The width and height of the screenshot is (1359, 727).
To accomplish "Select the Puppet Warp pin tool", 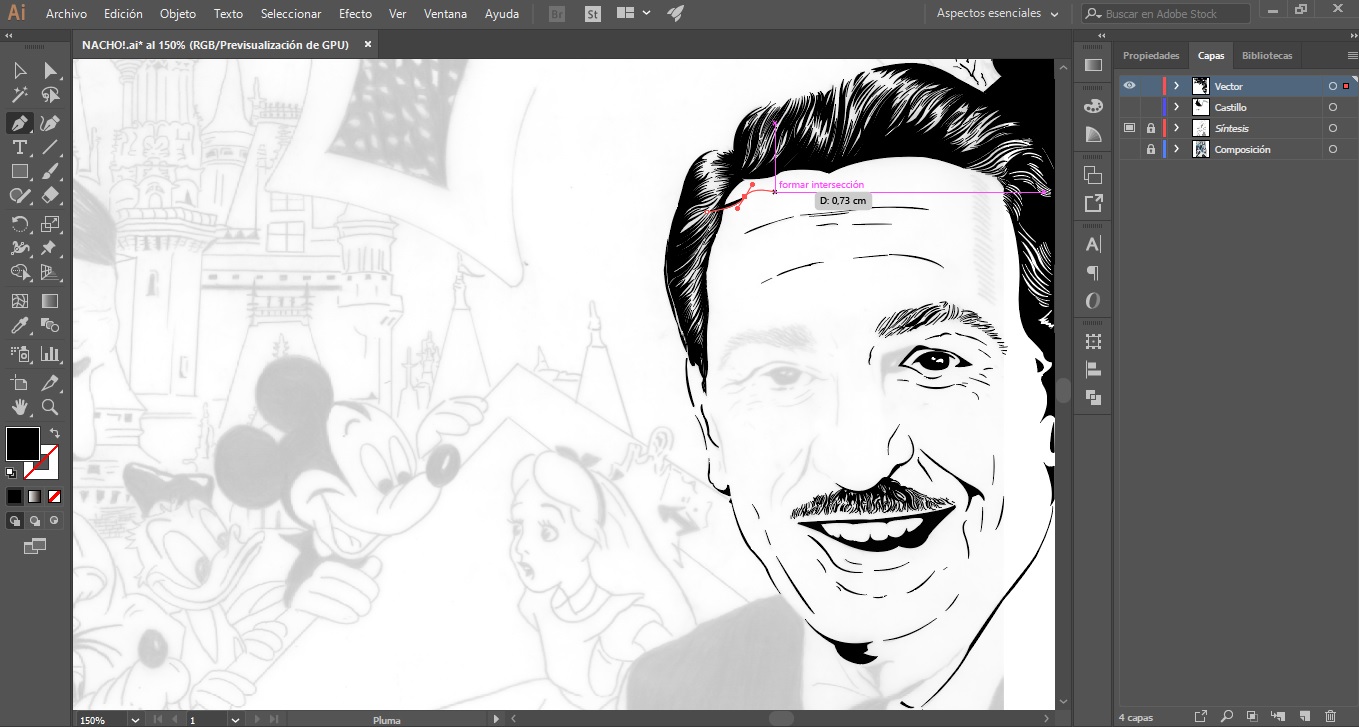I will tap(50, 248).
